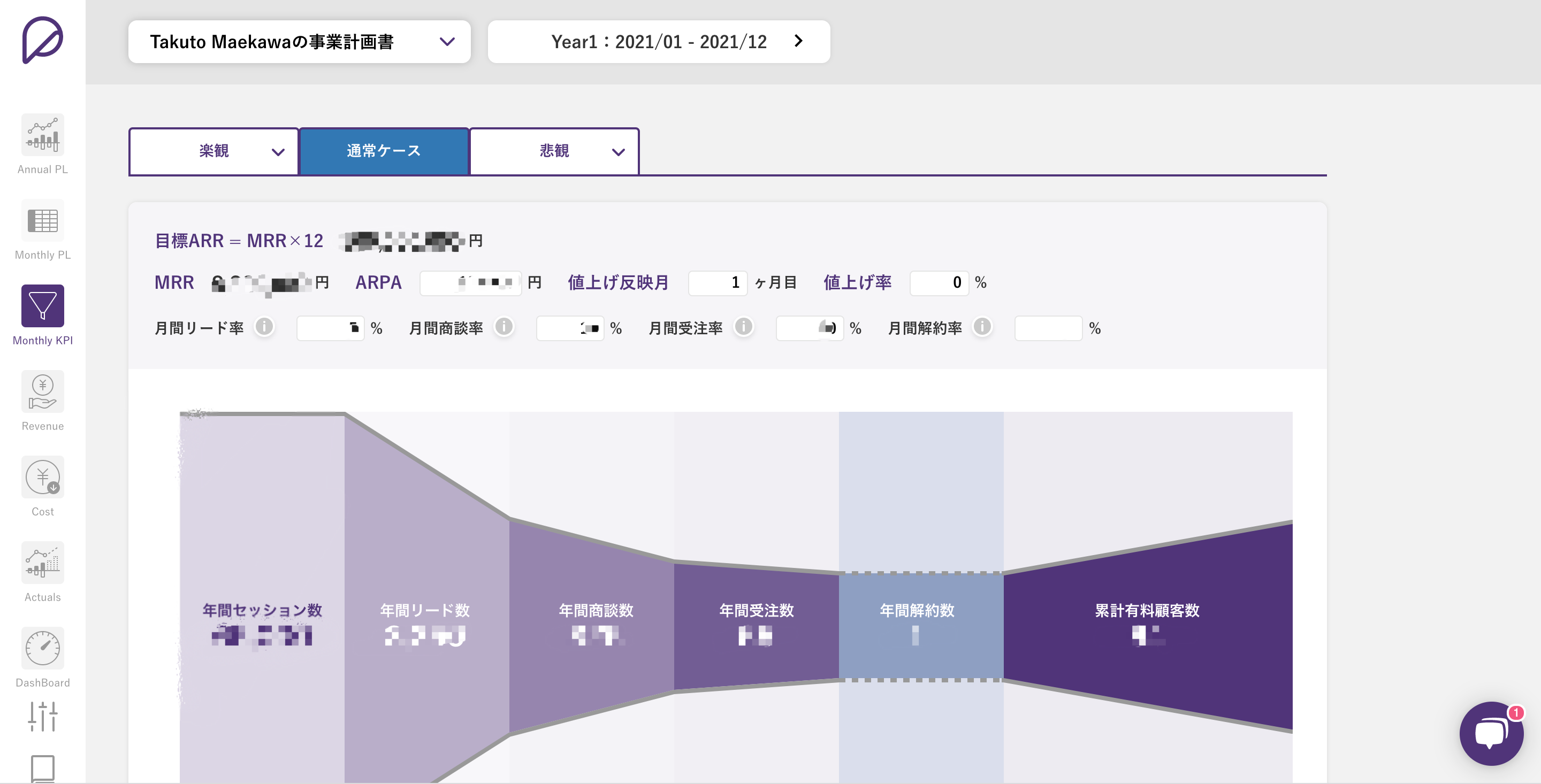The image size is (1541, 784).
Task: Expand the 悲観 tab dropdown arrow
Action: (x=618, y=152)
